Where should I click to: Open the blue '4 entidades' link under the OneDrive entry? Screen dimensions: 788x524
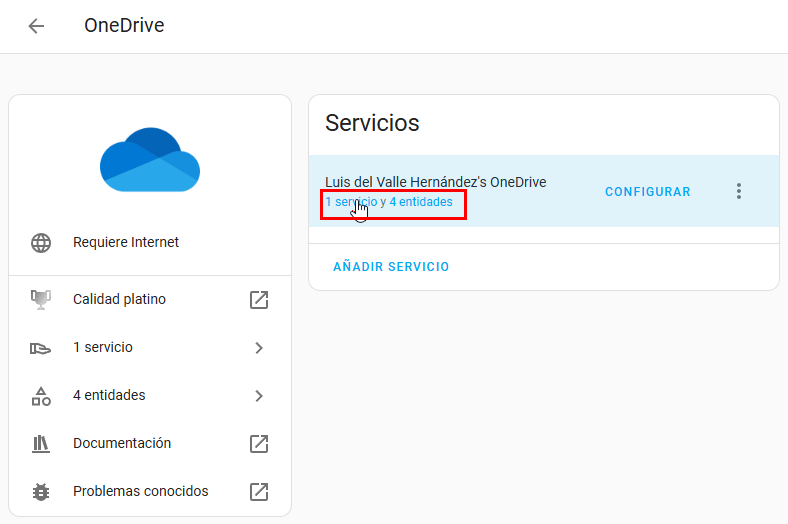click(x=421, y=202)
